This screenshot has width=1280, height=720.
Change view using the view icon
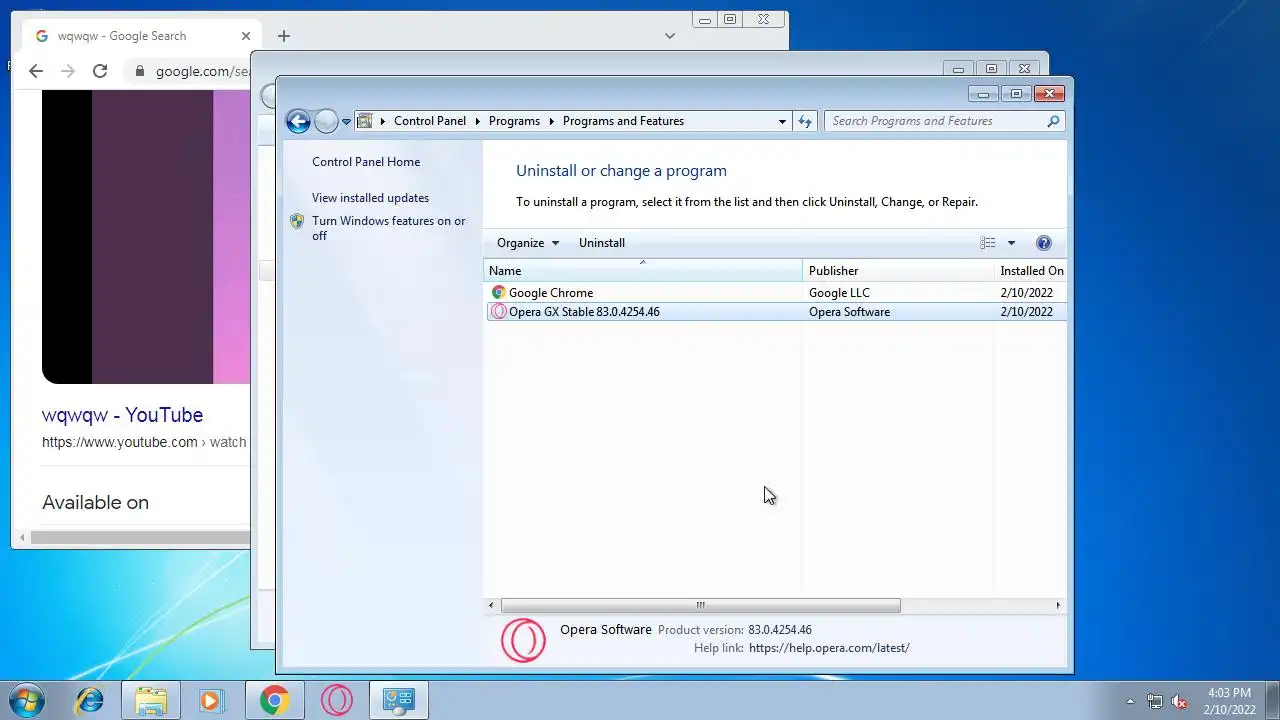tap(988, 243)
